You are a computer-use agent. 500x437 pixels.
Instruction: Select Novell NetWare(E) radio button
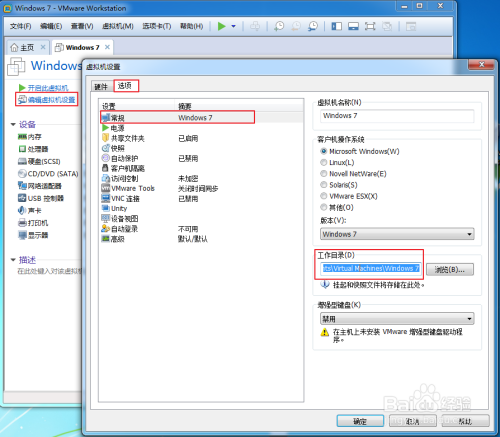pos(323,174)
